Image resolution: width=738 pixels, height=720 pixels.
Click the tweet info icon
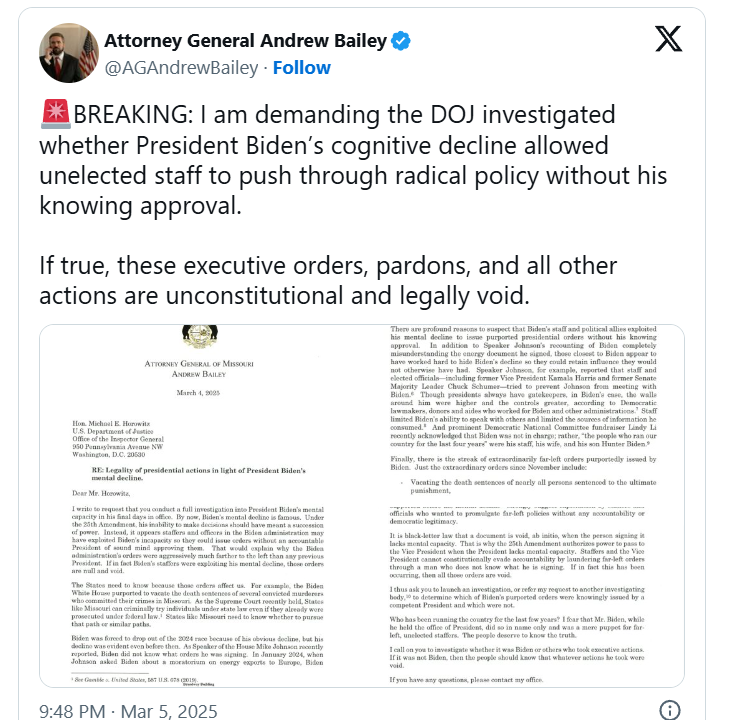[672, 711]
